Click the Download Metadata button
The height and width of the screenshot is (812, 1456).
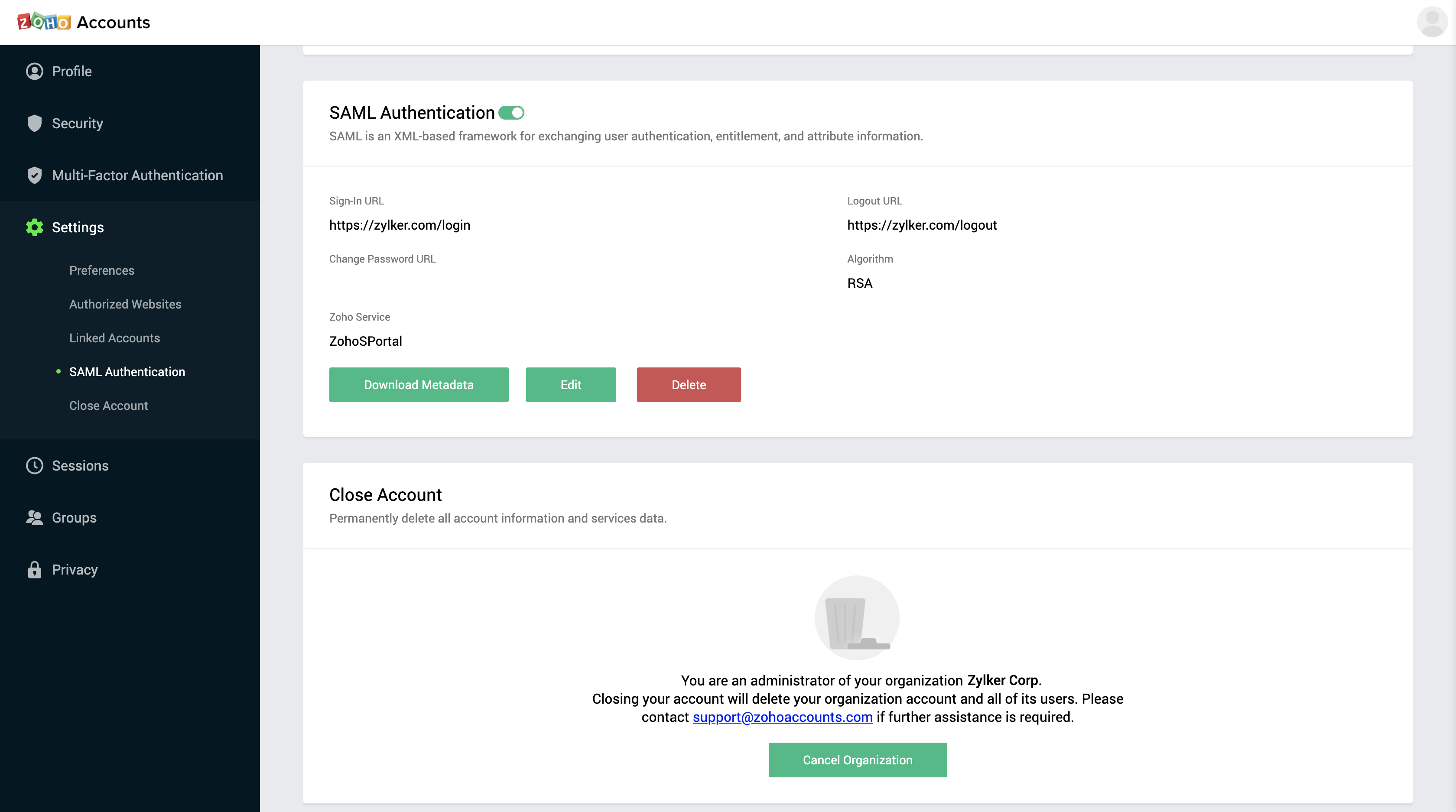(419, 385)
